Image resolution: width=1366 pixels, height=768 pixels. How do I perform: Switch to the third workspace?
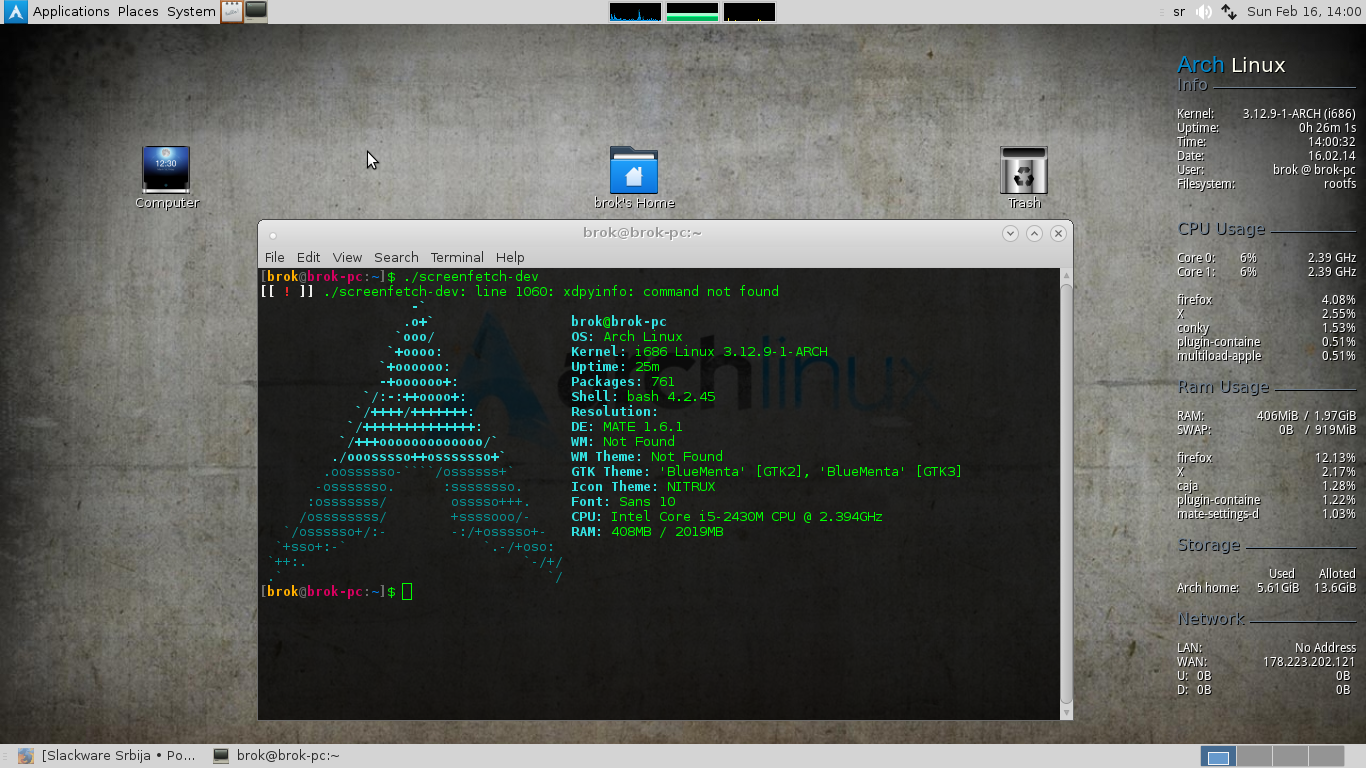[x=1290, y=757]
